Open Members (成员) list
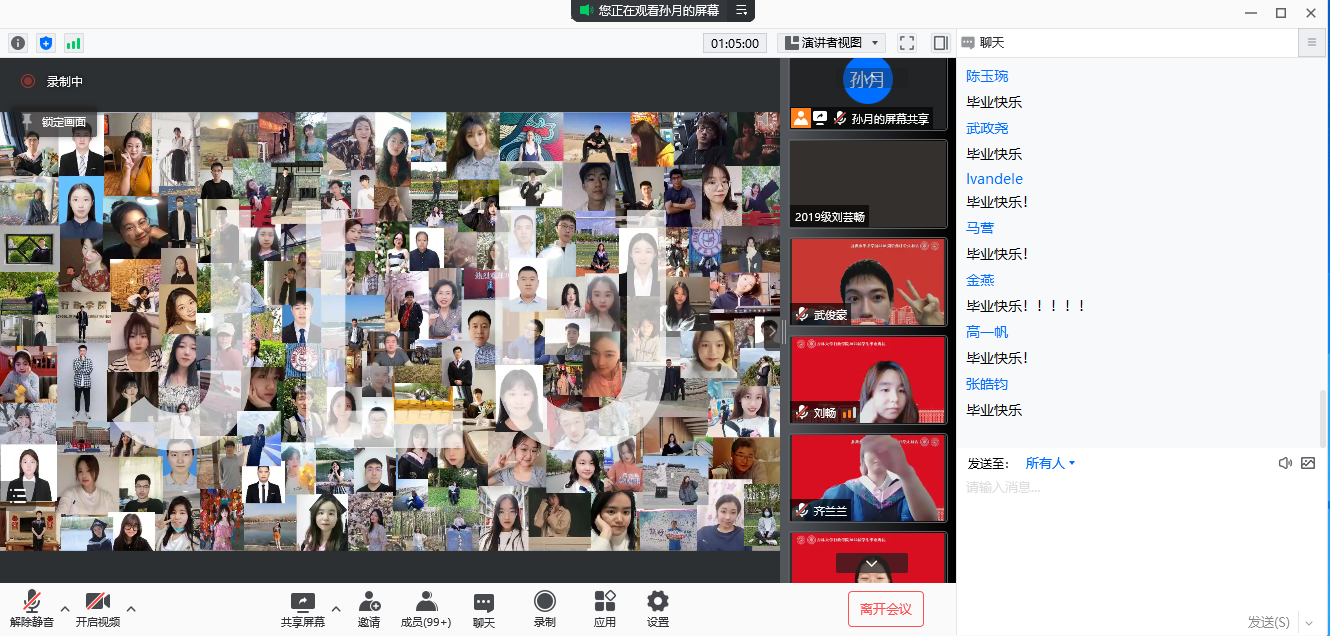The height and width of the screenshot is (636, 1330). pyautogui.click(x=426, y=609)
